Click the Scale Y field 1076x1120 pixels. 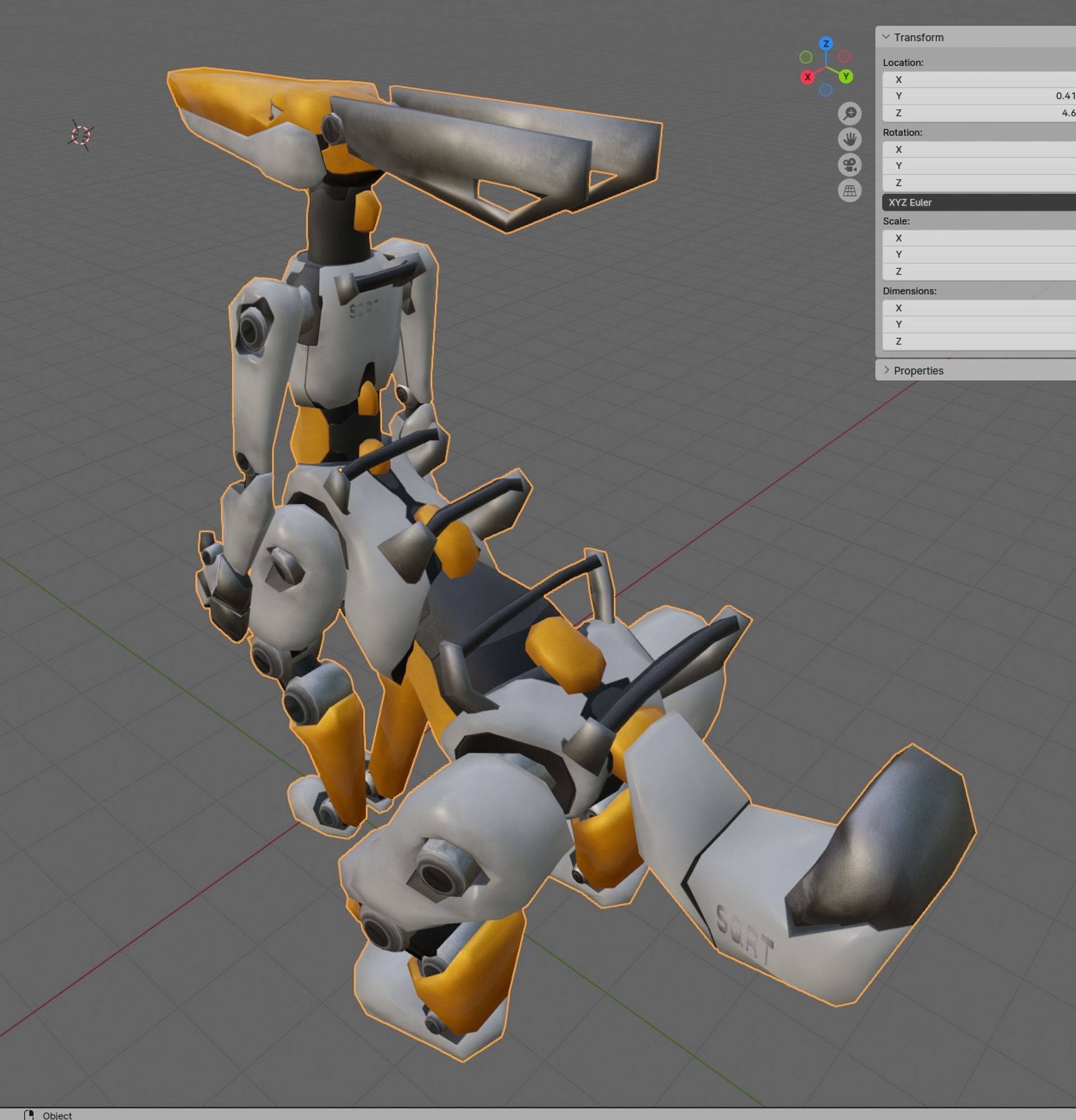pyautogui.click(x=979, y=254)
